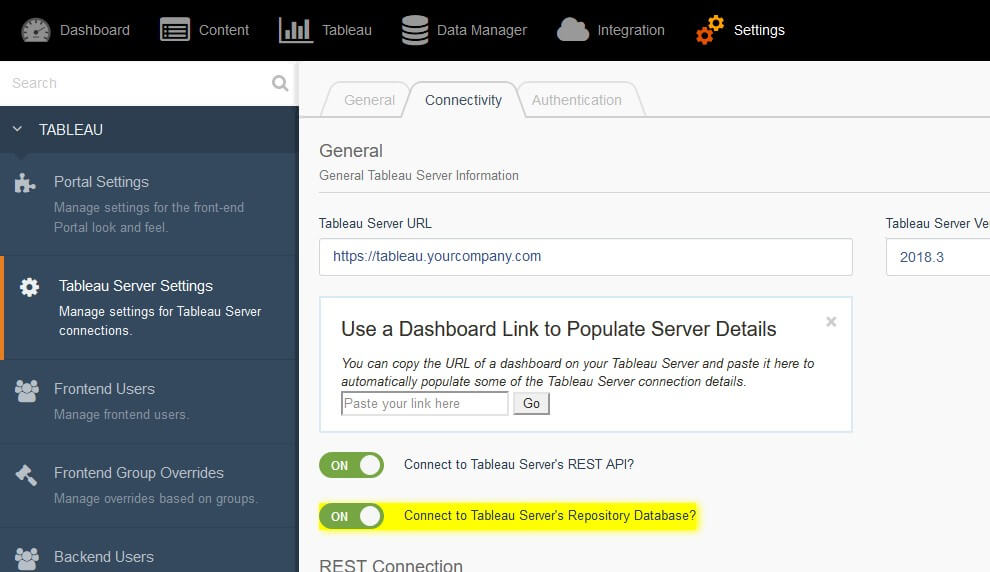Image resolution: width=990 pixels, height=572 pixels.
Task: Click the Portal Settings puzzle icon
Action: tap(25, 182)
